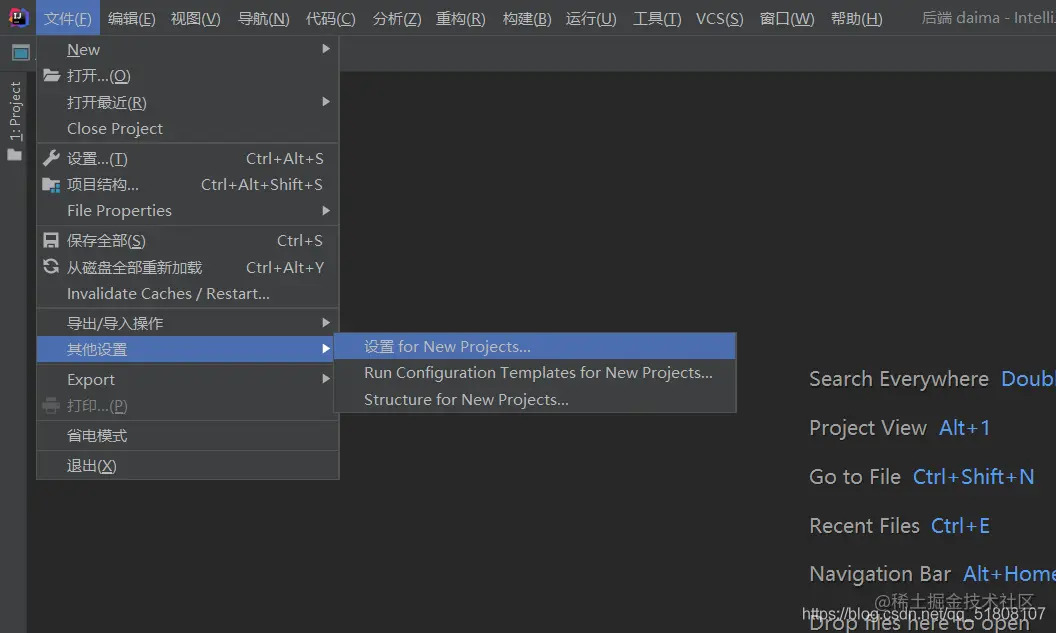The width and height of the screenshot is (1056, 633).
Task: Click the folder icon beside 打开...(O)
Action: pos(51,75)
